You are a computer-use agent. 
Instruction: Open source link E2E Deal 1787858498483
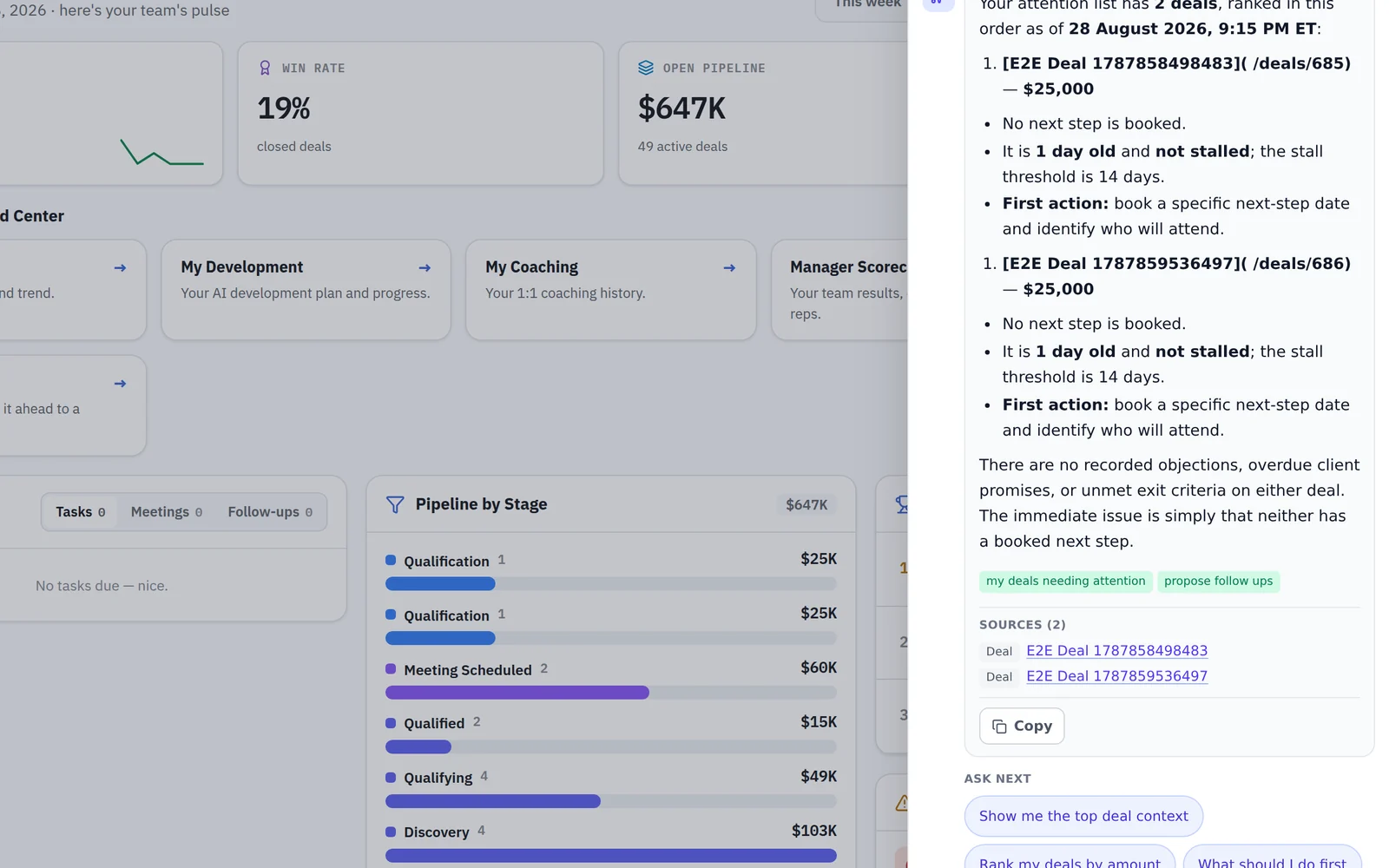point(1116,651)
